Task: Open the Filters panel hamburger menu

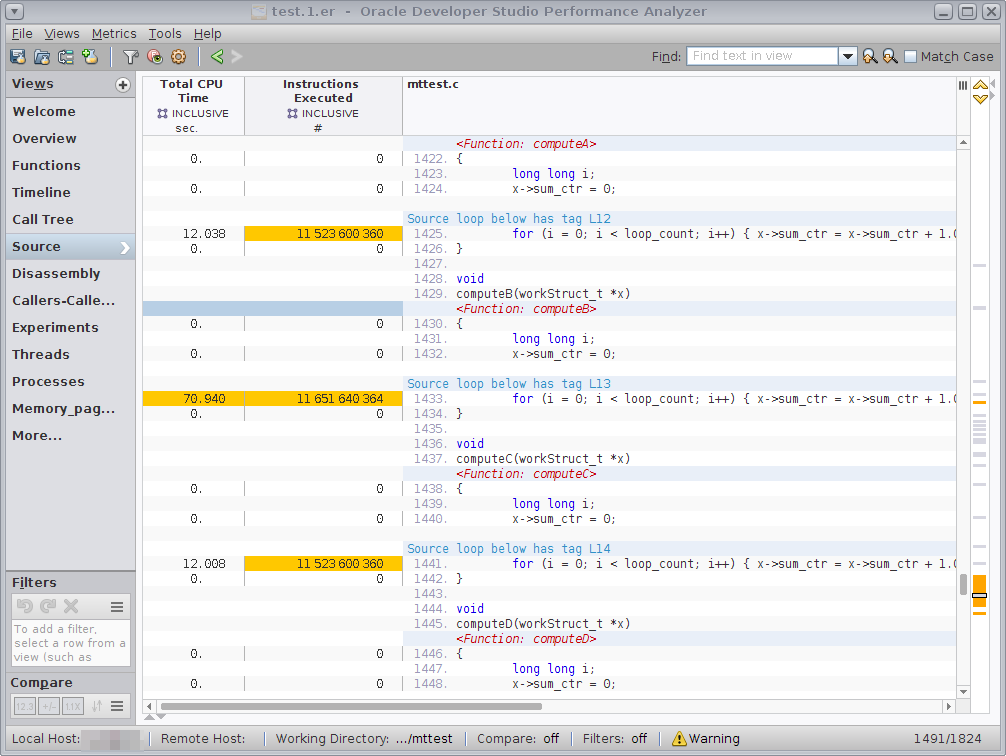Action: coord(117,607)
